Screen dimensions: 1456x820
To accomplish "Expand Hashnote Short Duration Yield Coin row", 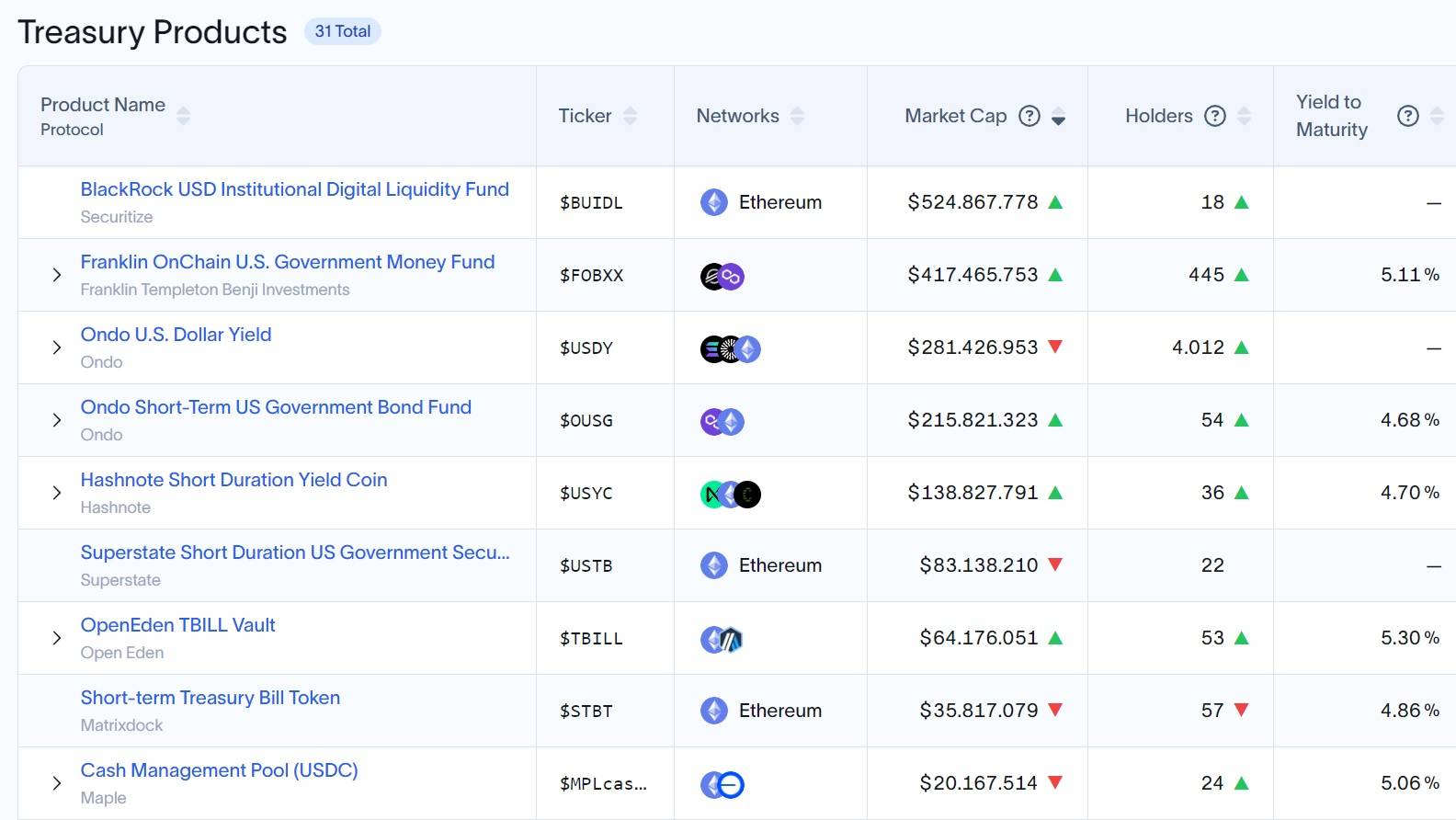I will click(x=57, y=493).
